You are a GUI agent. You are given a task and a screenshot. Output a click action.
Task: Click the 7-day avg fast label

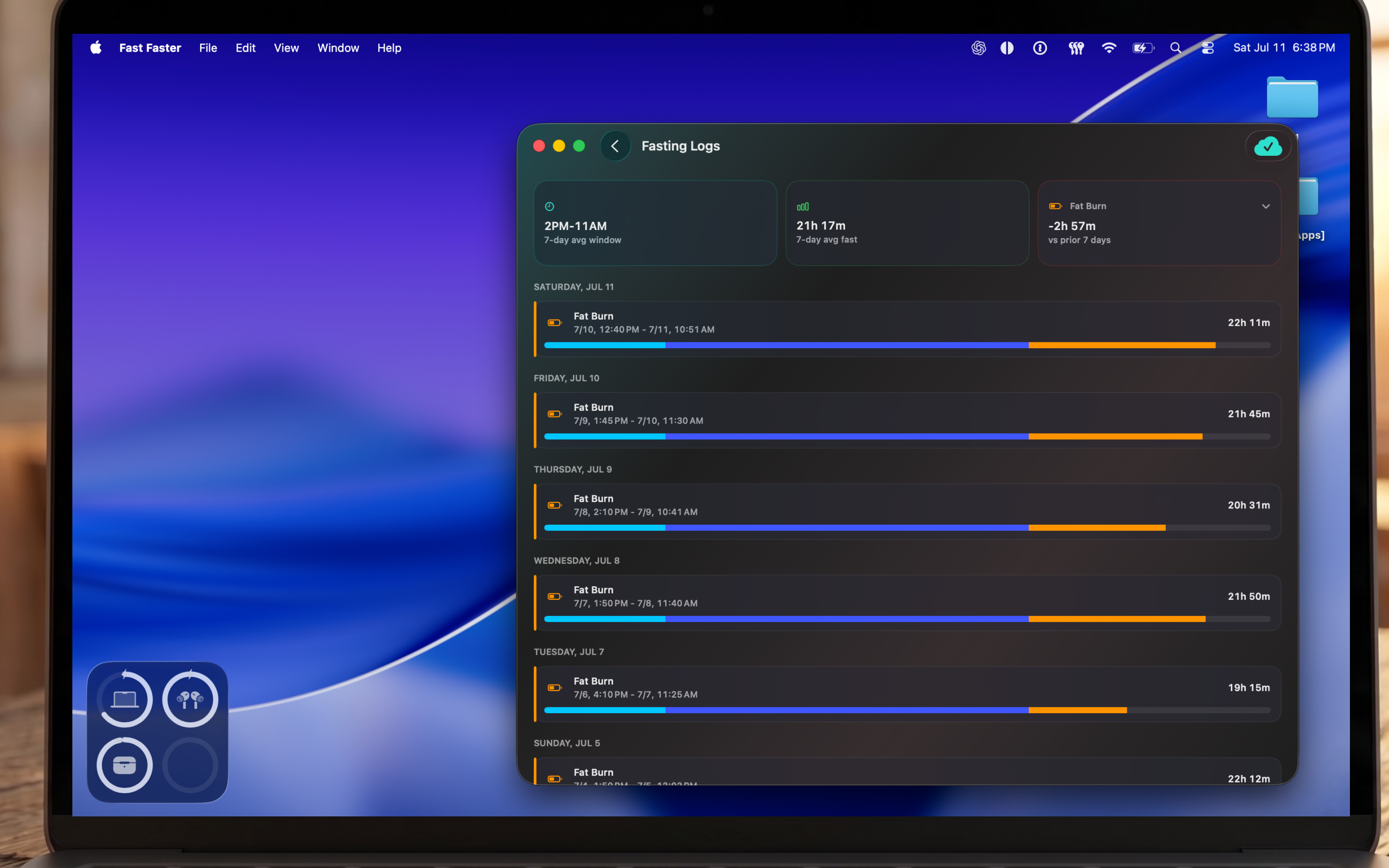[827, 239]
